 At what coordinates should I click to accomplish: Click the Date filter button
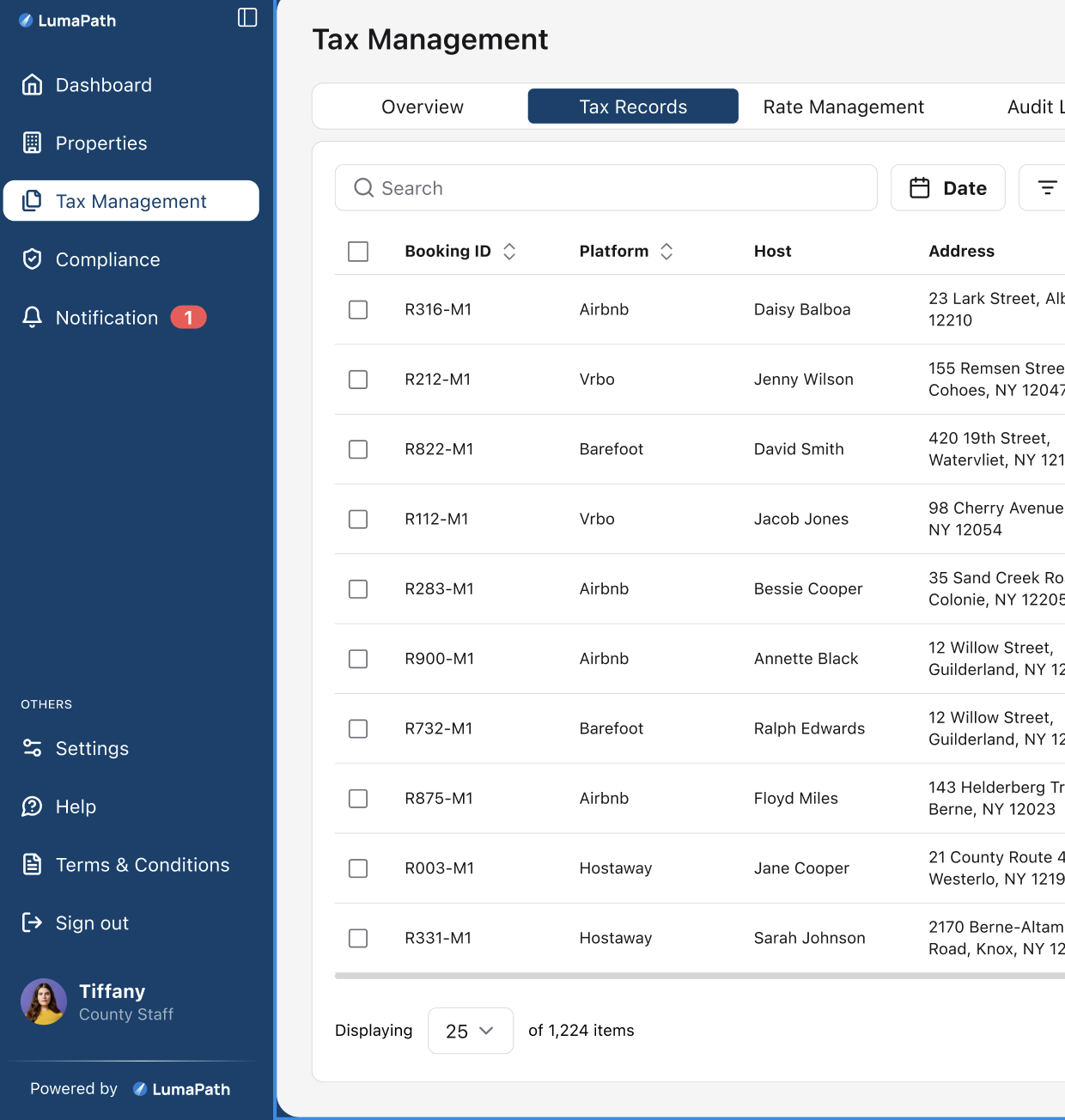click(x=947, y=187)
